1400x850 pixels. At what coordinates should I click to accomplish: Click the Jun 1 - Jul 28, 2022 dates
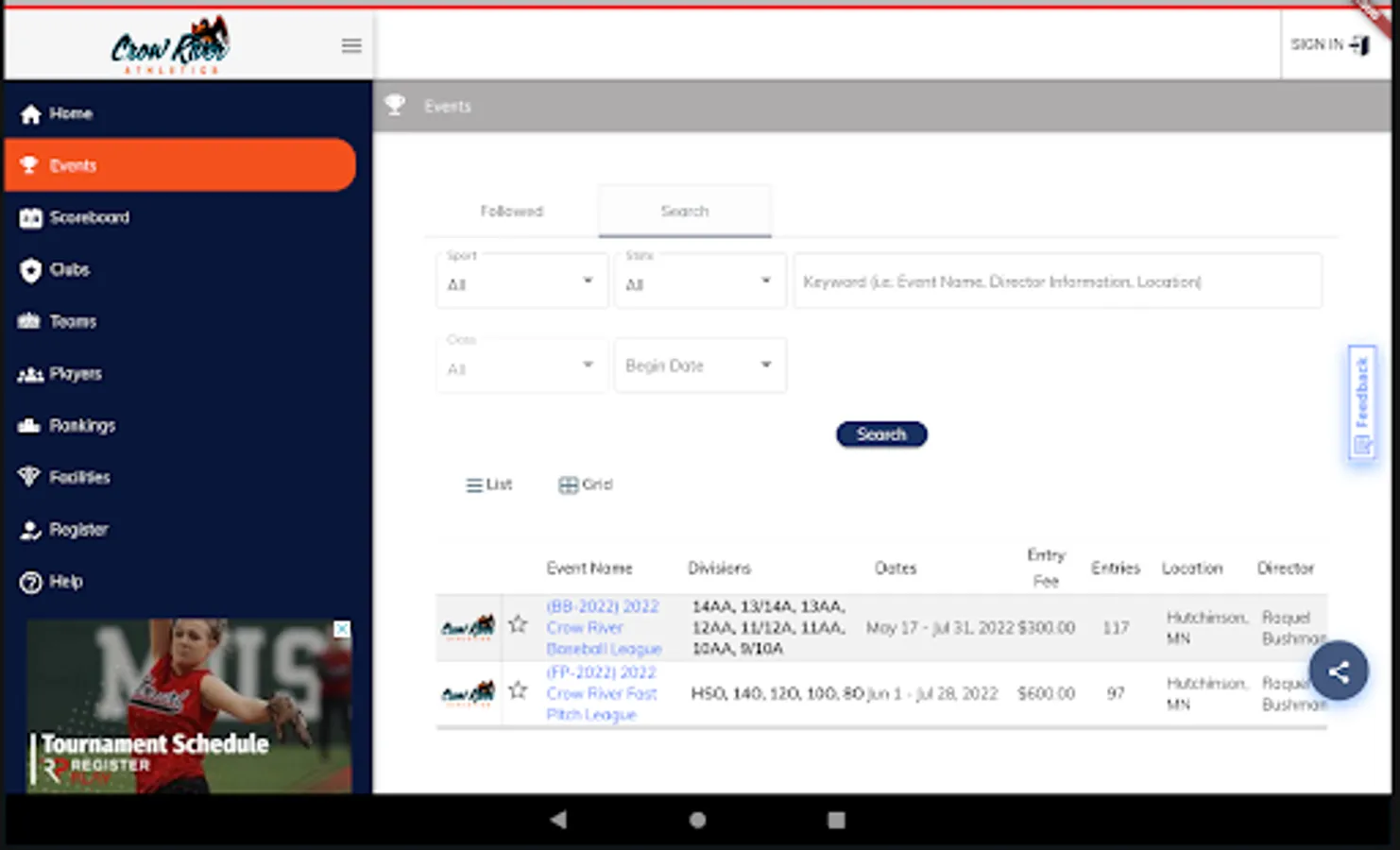(932, 693)
